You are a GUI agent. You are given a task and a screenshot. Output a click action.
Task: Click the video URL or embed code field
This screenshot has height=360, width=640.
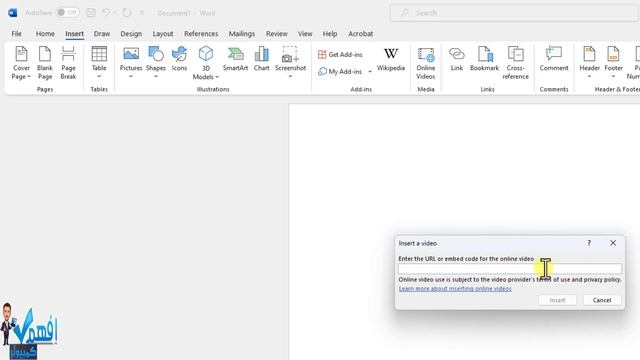click(510, 269)
